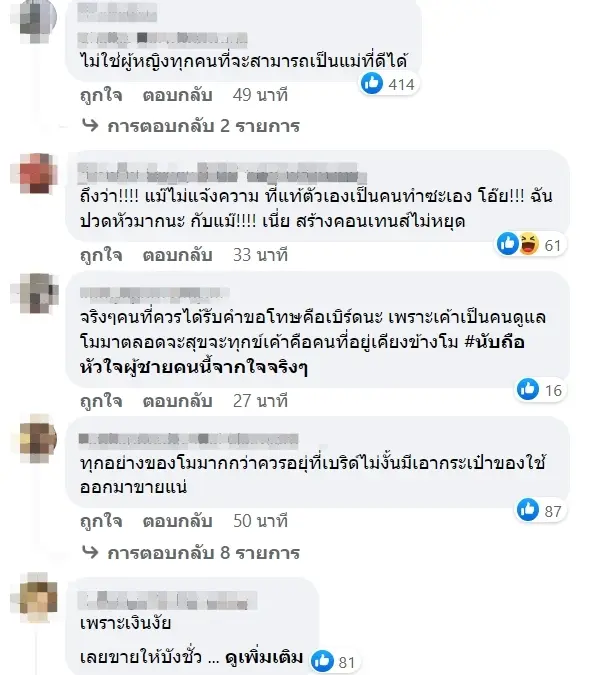
Task: Open the 33 นาที timestamp link
Action: [260, 255]
